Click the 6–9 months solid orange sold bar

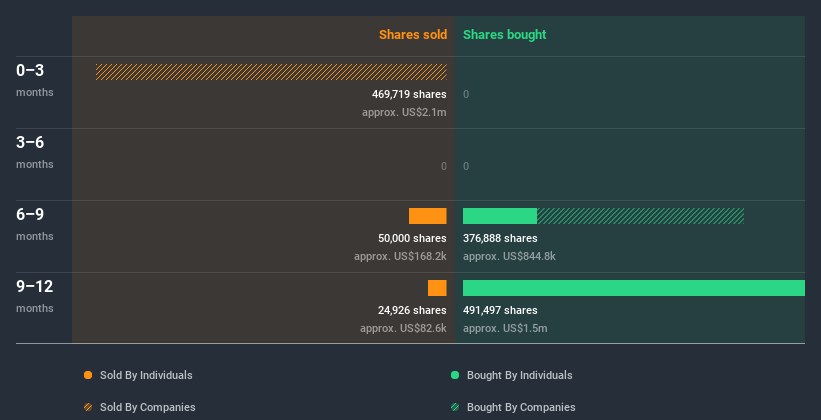[428, 216]
